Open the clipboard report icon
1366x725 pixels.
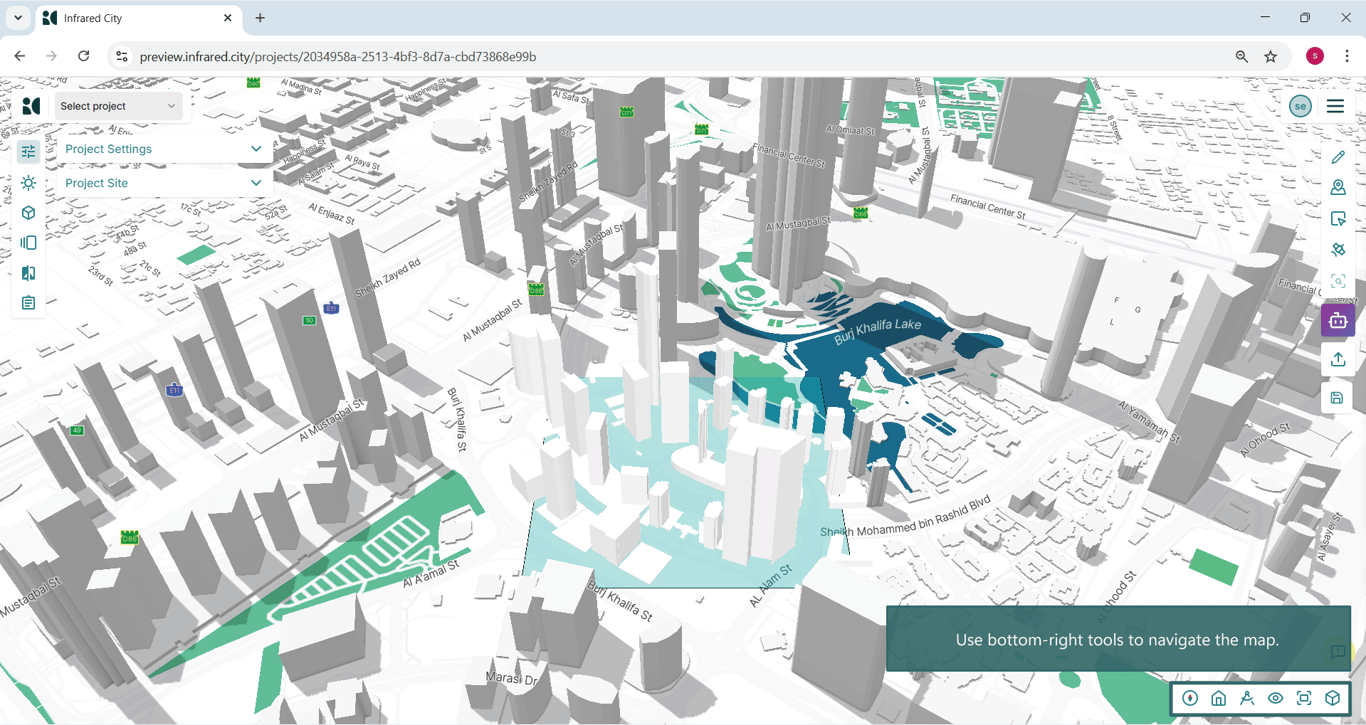28,303
